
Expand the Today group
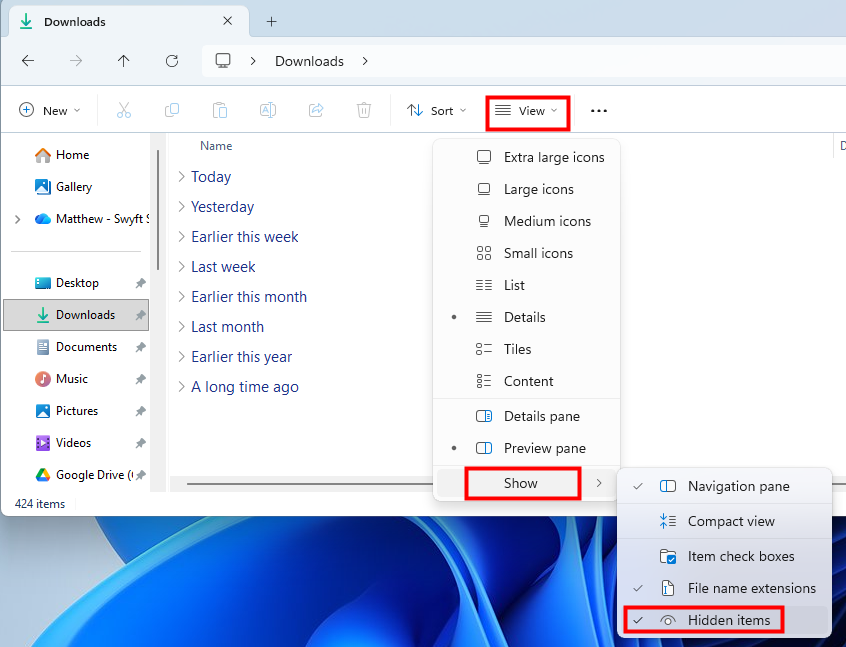coord(182,176)
